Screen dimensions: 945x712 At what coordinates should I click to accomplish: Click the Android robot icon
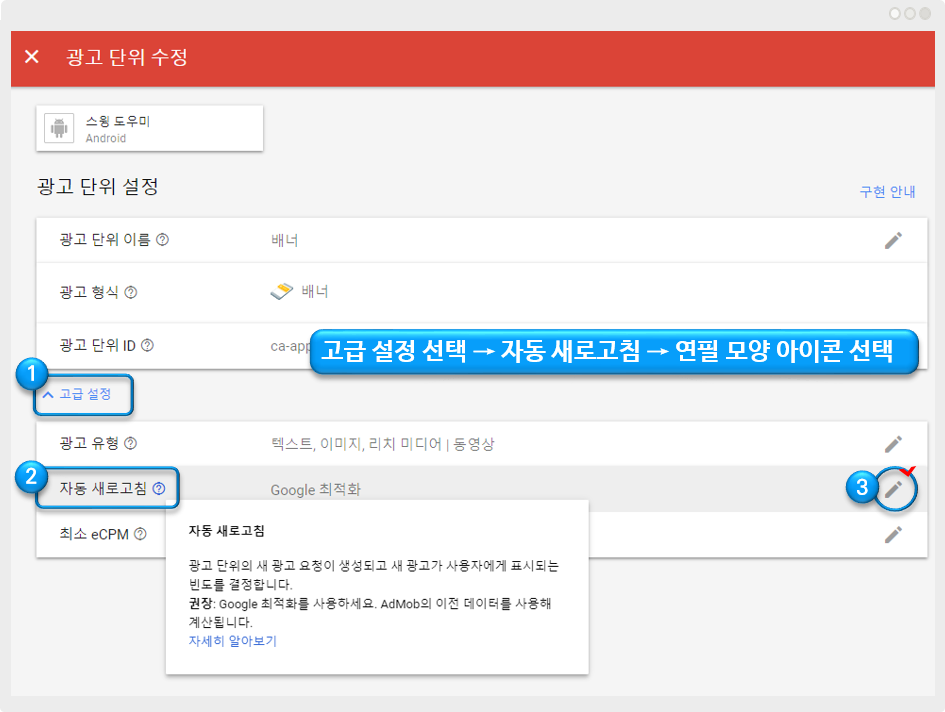point(60,129)
